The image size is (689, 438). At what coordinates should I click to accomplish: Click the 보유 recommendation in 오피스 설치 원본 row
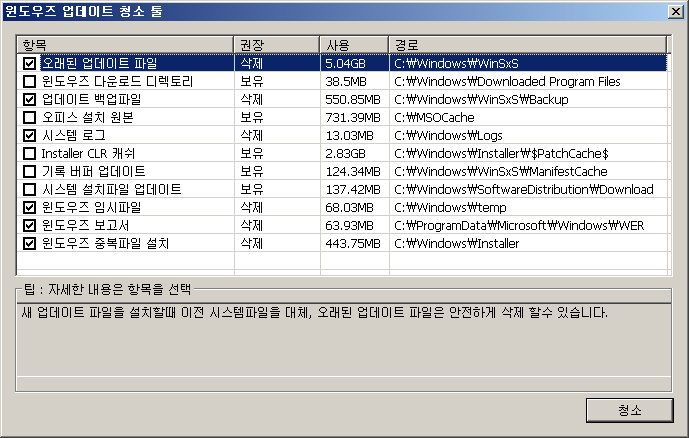click(252, 117)
